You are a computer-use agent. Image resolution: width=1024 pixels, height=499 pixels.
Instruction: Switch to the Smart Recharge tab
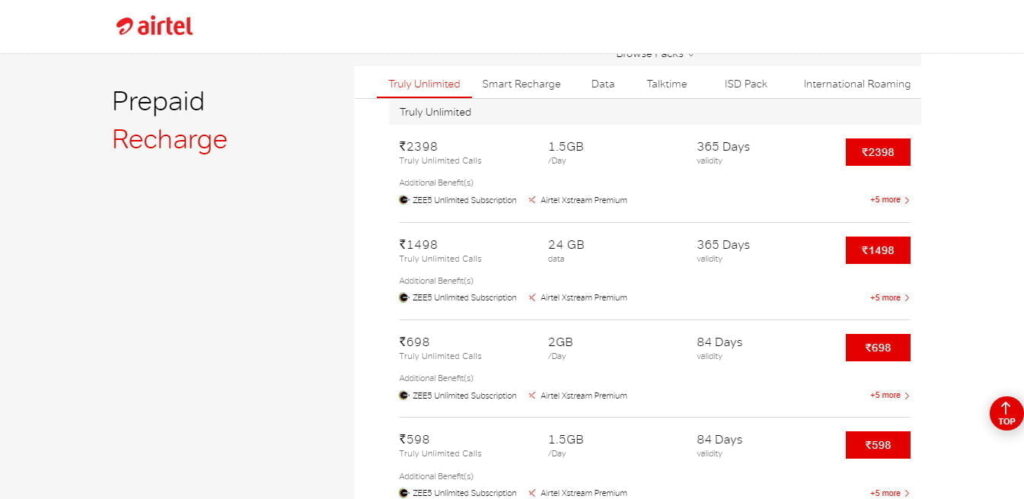[521, 84]
